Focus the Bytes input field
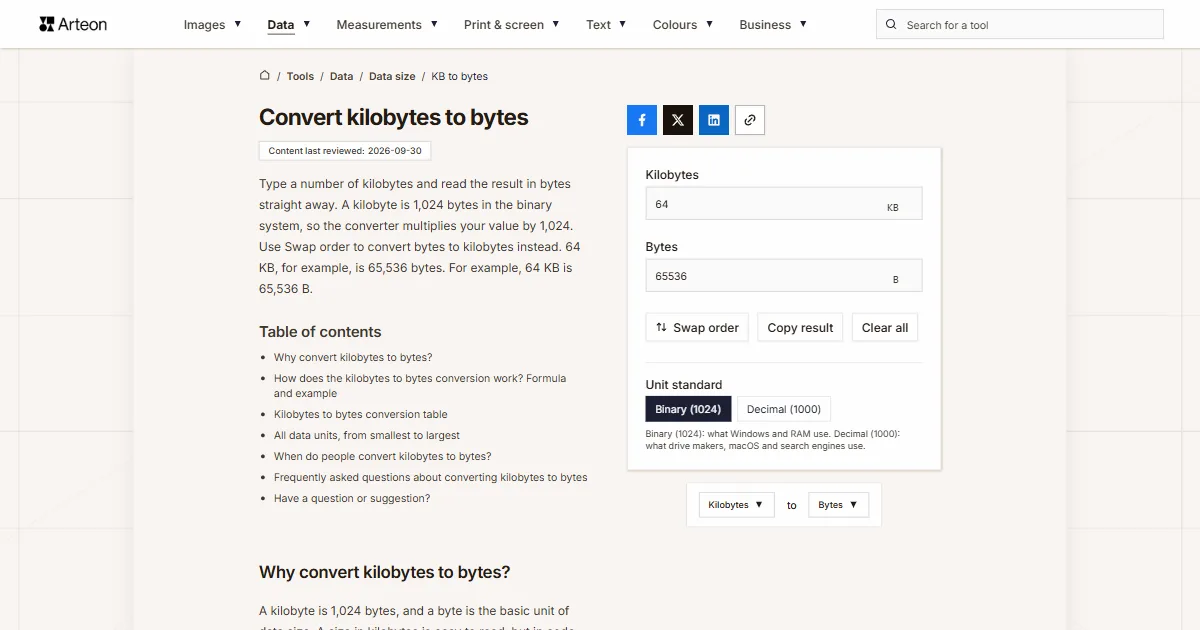Screen dimensions: 1200x630 [x=784, y=276]
